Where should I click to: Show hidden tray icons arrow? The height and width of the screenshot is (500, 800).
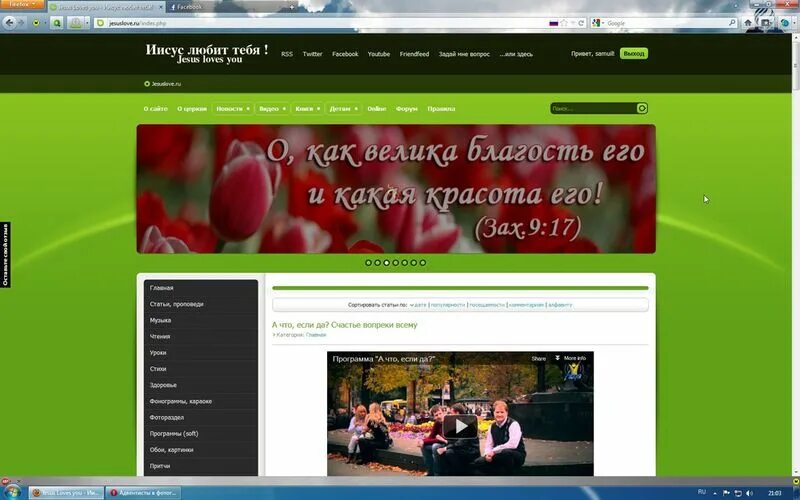(x=715, y=493)
